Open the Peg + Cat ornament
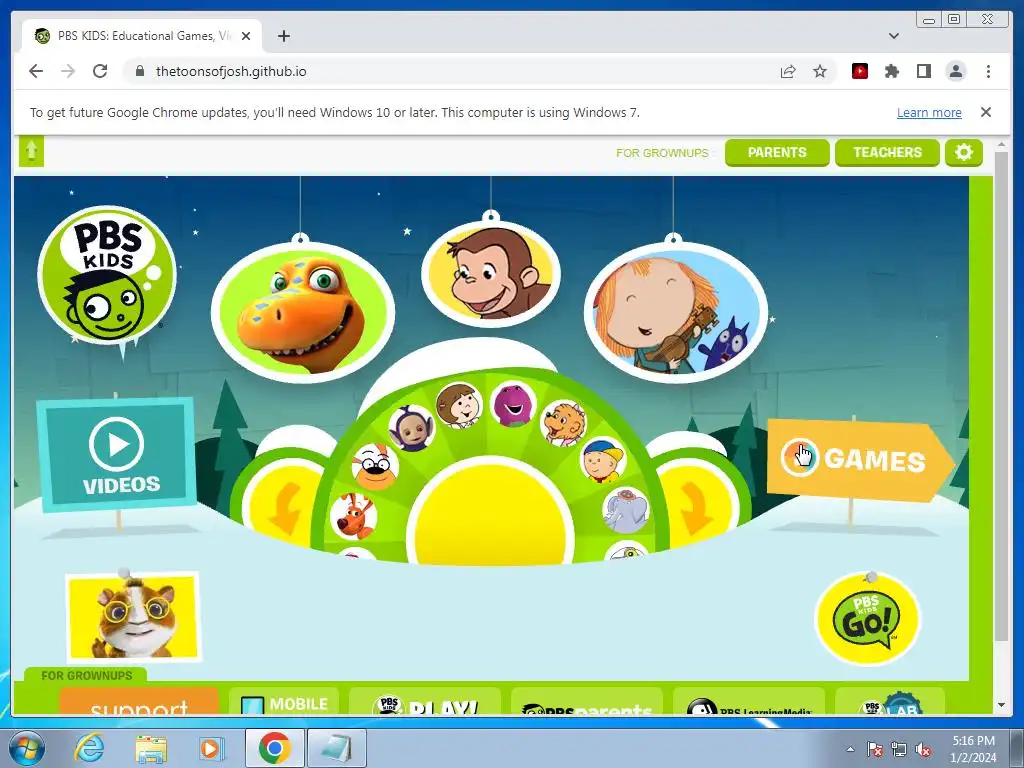This screenshot has width=1024, height=768. [676, 312]
